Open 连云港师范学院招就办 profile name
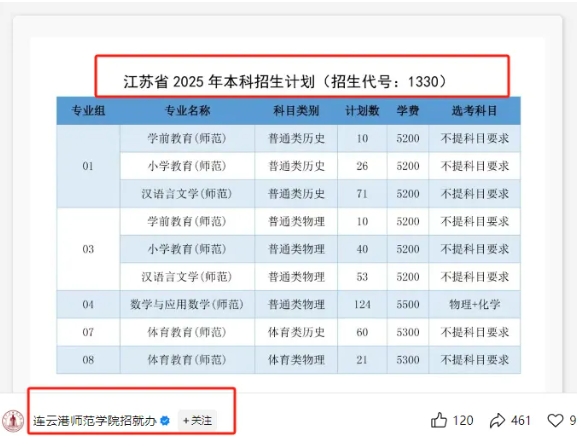 pyautogui.click(x=94, y=421)
